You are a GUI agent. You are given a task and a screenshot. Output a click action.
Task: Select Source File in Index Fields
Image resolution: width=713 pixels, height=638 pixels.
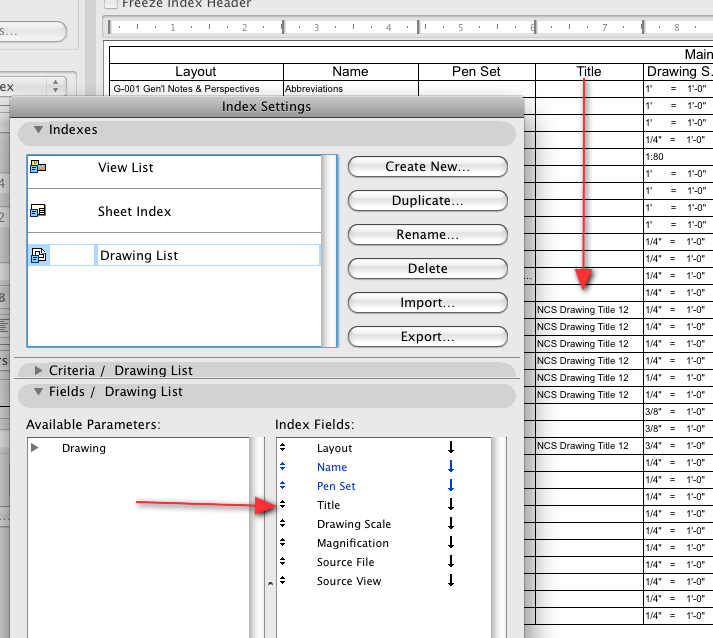tap(345, 562)
